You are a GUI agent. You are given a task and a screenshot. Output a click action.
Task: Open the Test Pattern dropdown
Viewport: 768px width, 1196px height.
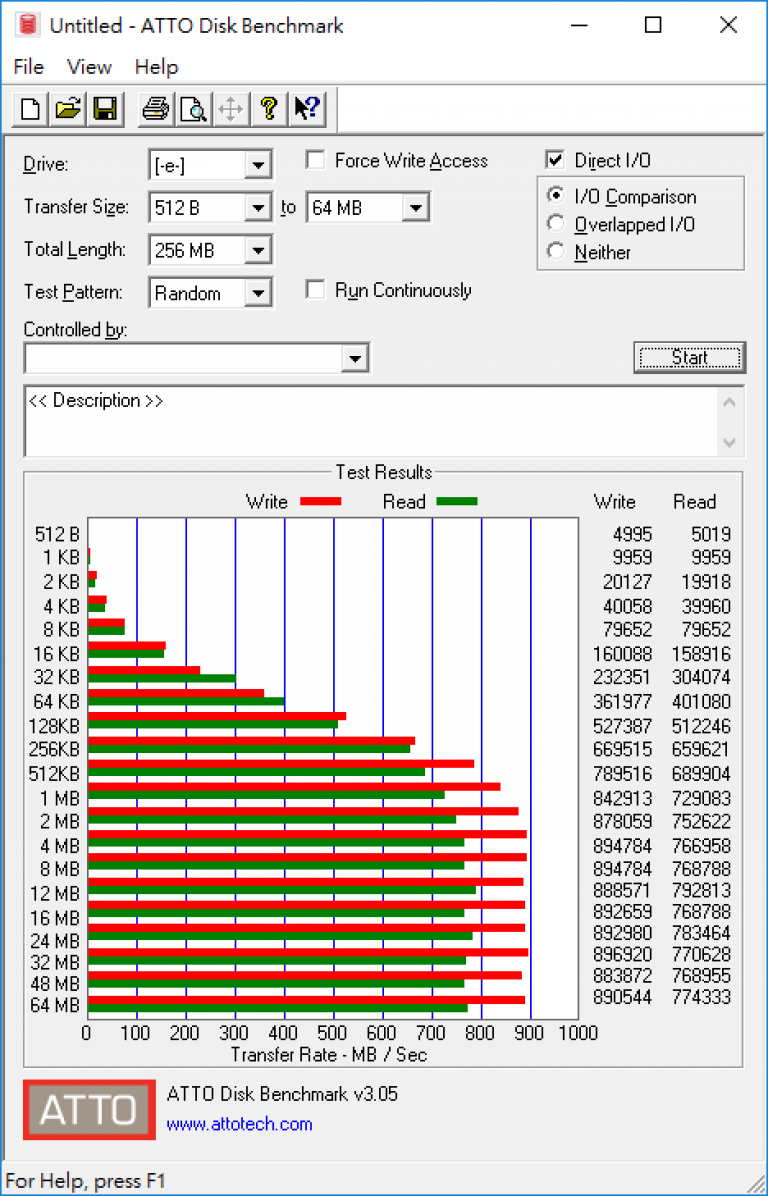(x=259, y=294)
